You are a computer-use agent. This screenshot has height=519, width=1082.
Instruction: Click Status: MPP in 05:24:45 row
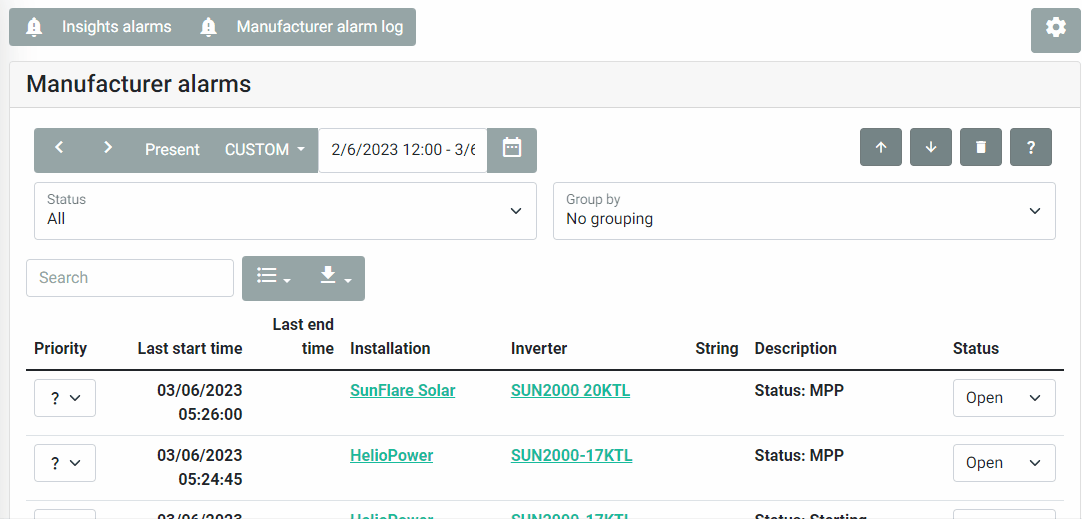[799, 456]
